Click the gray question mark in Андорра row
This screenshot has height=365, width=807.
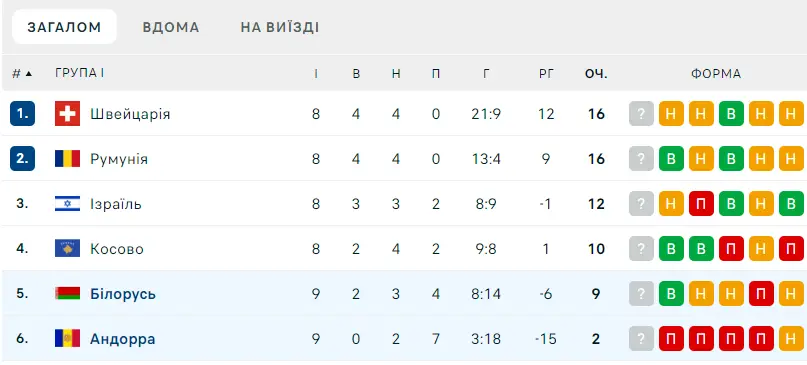click(641, 339)
